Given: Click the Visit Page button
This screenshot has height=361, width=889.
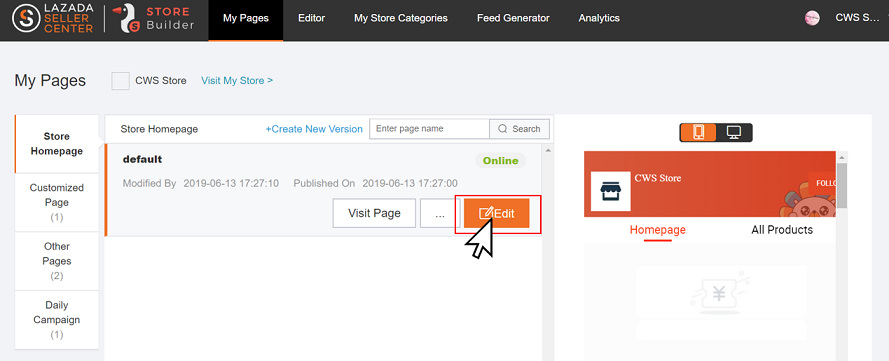Looking at the screenshot, I should coord(374,213).
